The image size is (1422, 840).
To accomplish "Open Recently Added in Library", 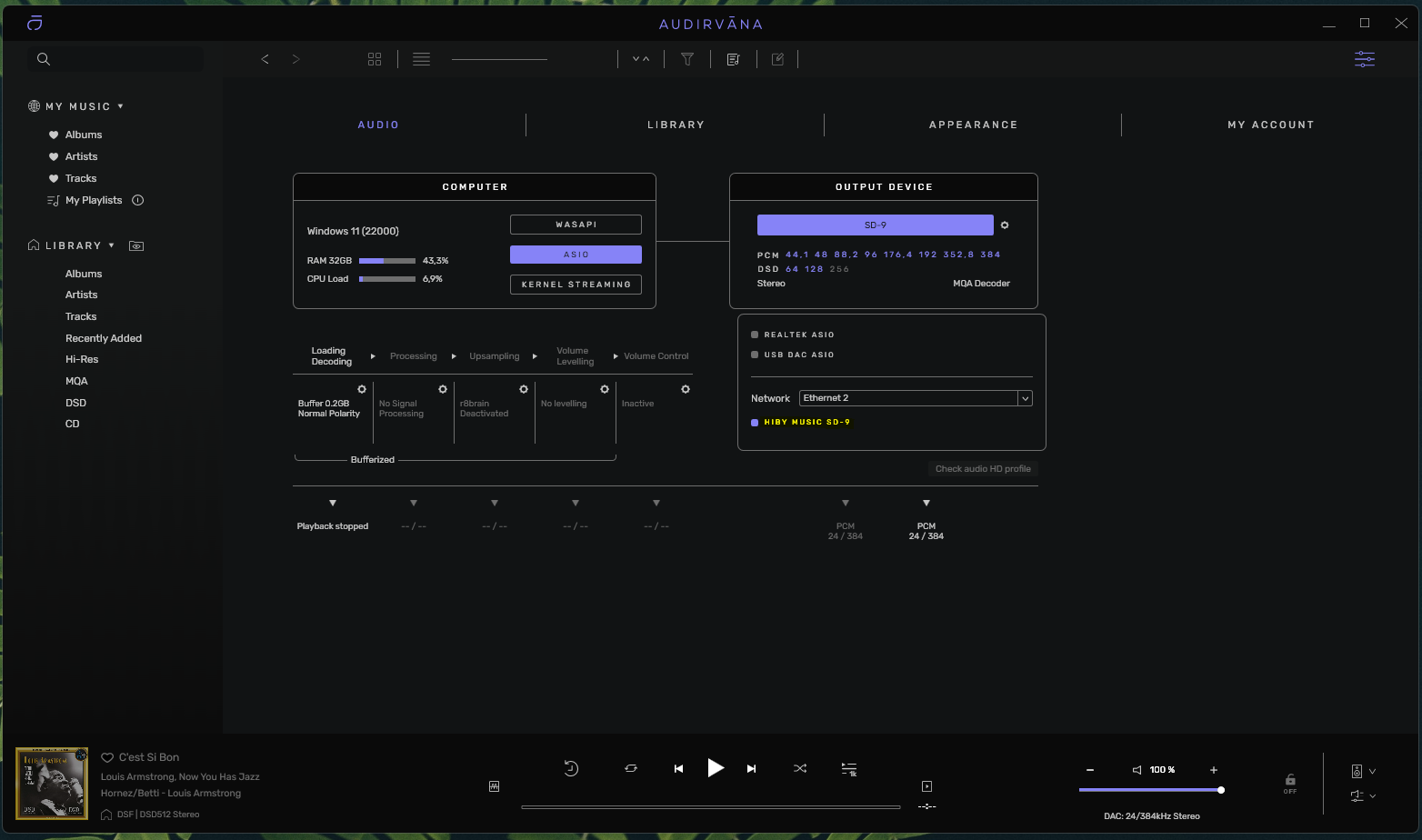I will tap(104, 338).
